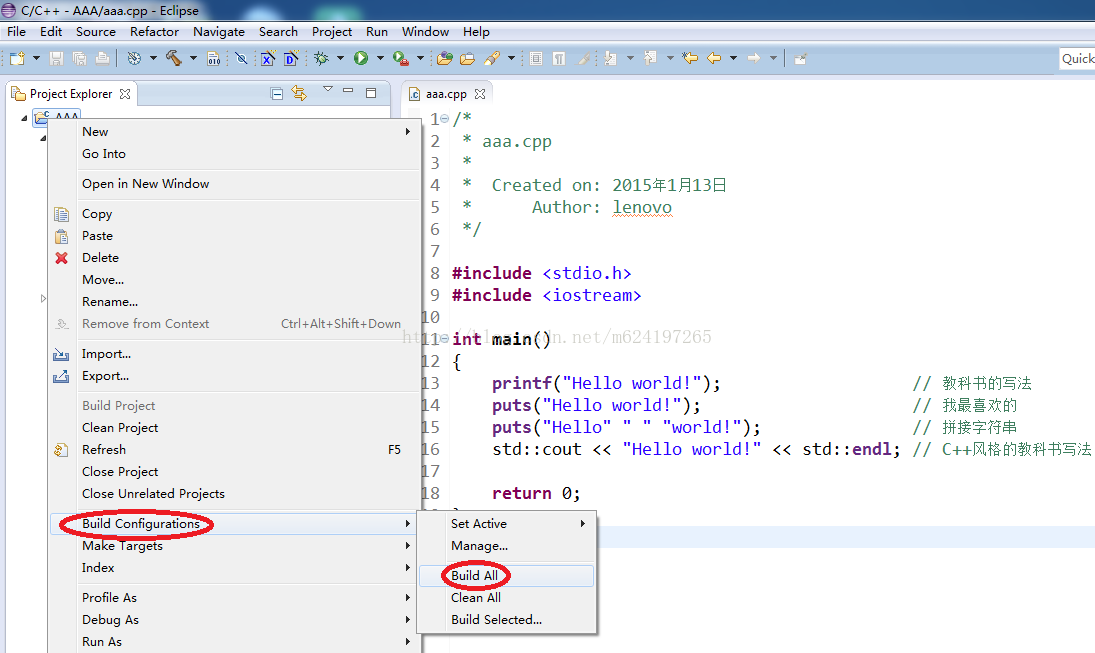Click the build configuration gear-clock icon
This screenshot has height=653, width=1095.
[134, 59]
